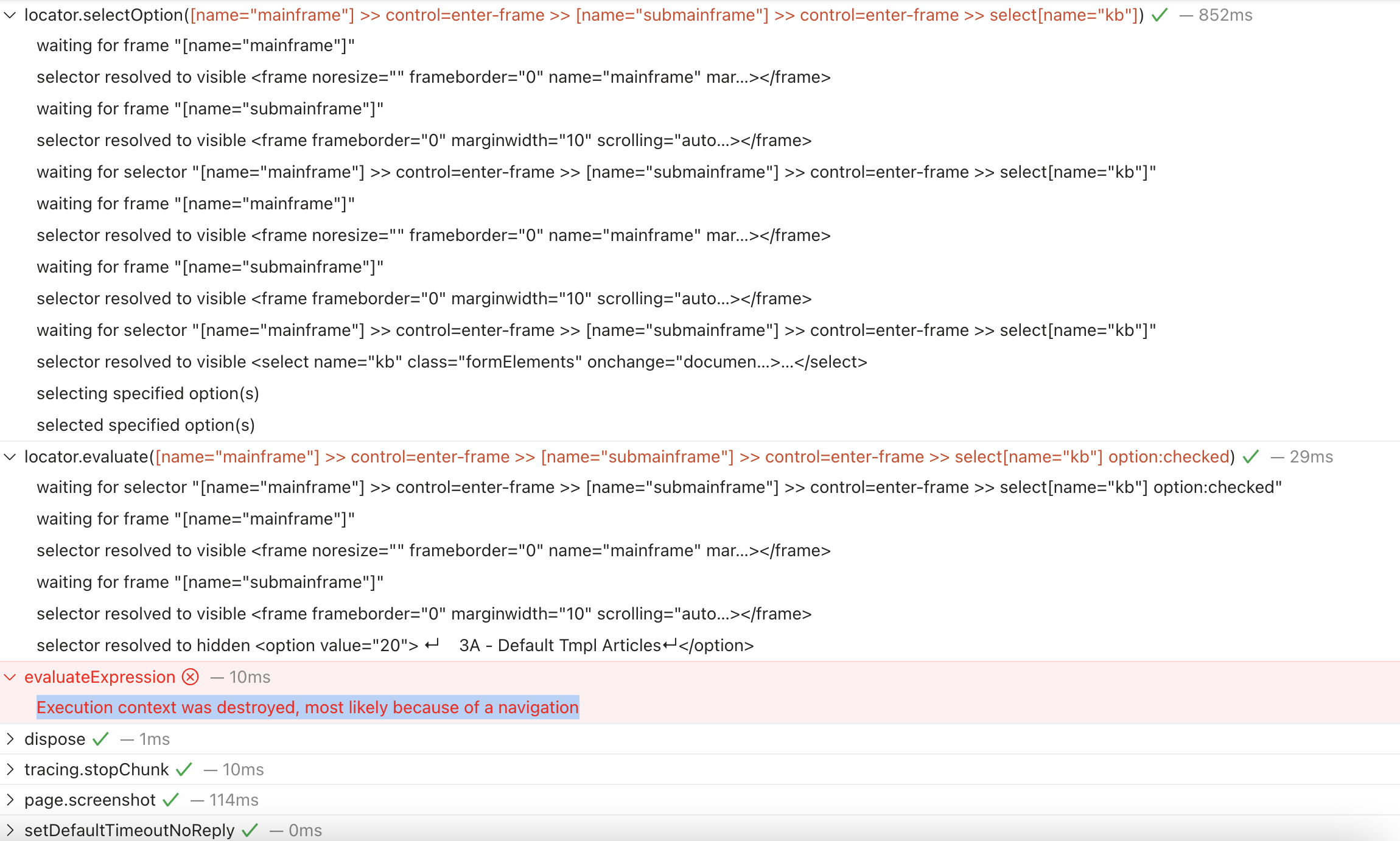The height and width of the screenshot is (841, 1400).
Task: Click the red error icon next to evaluateExpression
Action: tap(191, 677)
